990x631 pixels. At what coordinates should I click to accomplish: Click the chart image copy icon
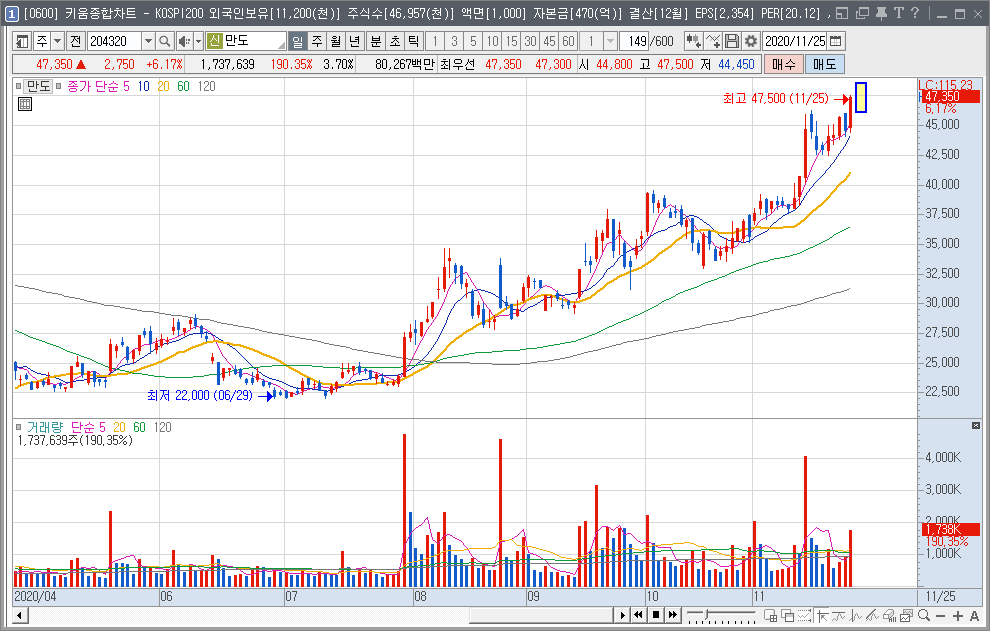pyautogui.click(x=907, y=615)
